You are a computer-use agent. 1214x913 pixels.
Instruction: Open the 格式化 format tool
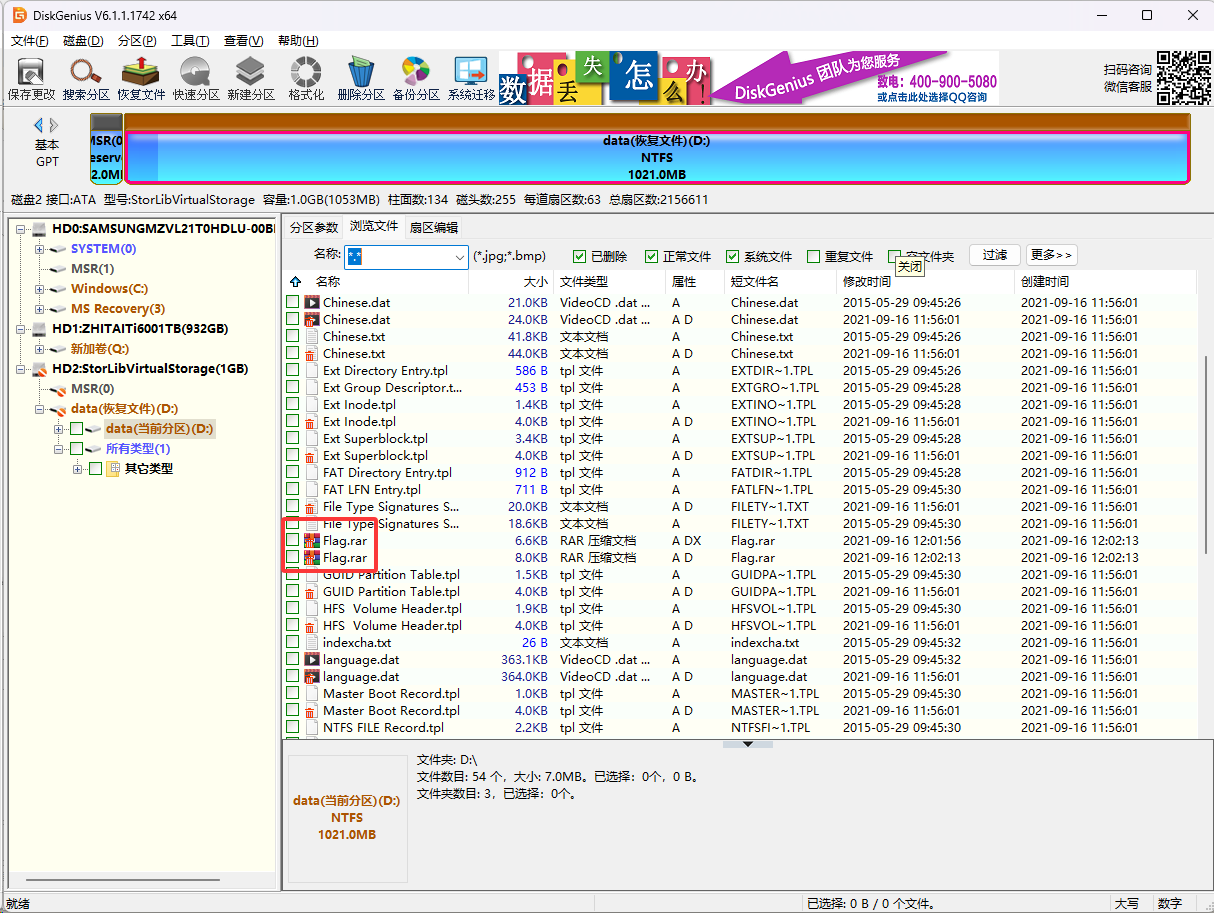pyautogui.click(x=306, y=76)
